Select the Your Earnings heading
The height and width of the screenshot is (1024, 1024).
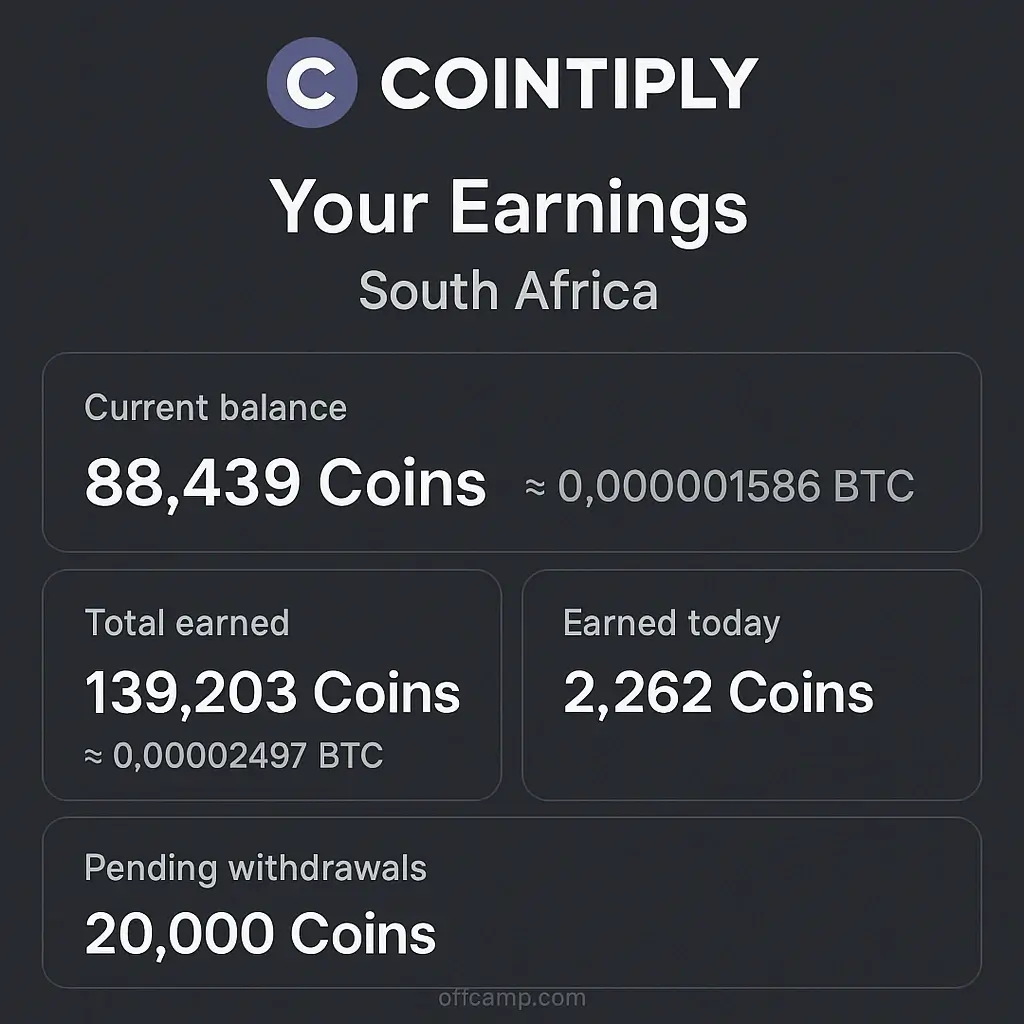point(510,207)
